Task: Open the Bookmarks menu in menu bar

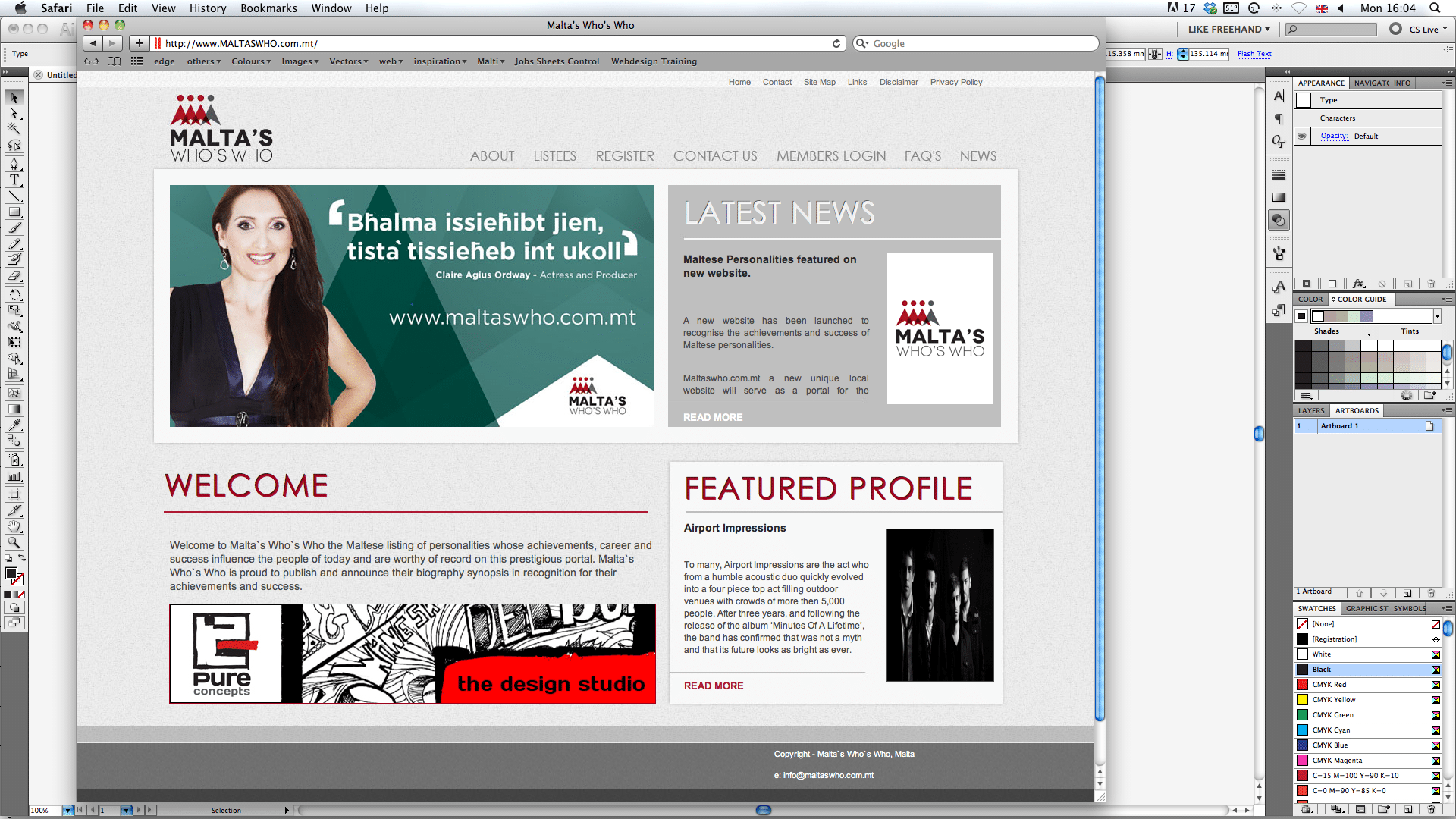Action: 268,8
